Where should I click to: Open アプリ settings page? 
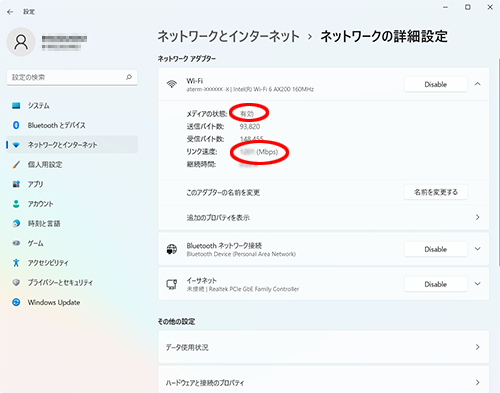click(x=72, y=184)
